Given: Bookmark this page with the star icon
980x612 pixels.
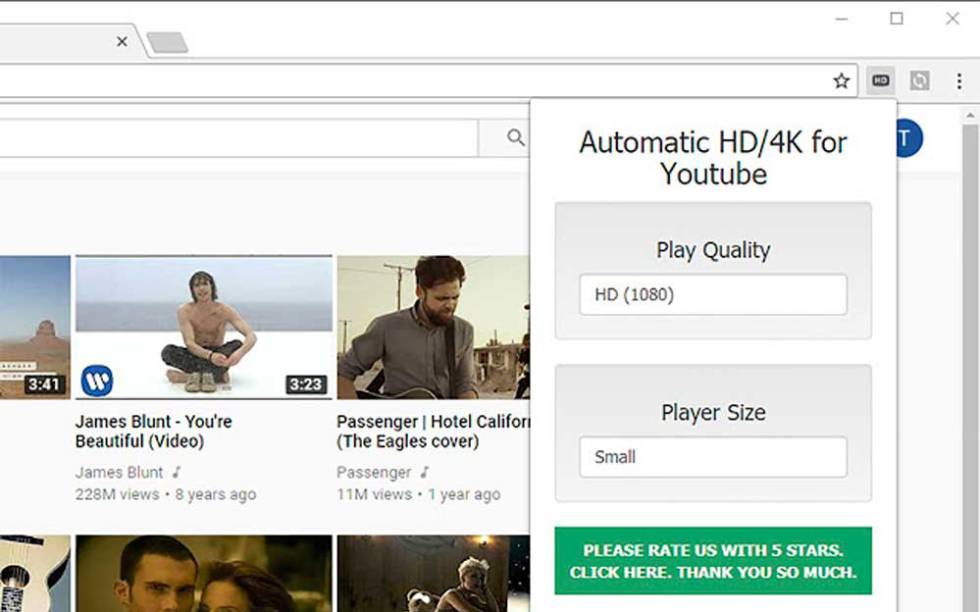Looking at the screenshot, I should point(841,81).
